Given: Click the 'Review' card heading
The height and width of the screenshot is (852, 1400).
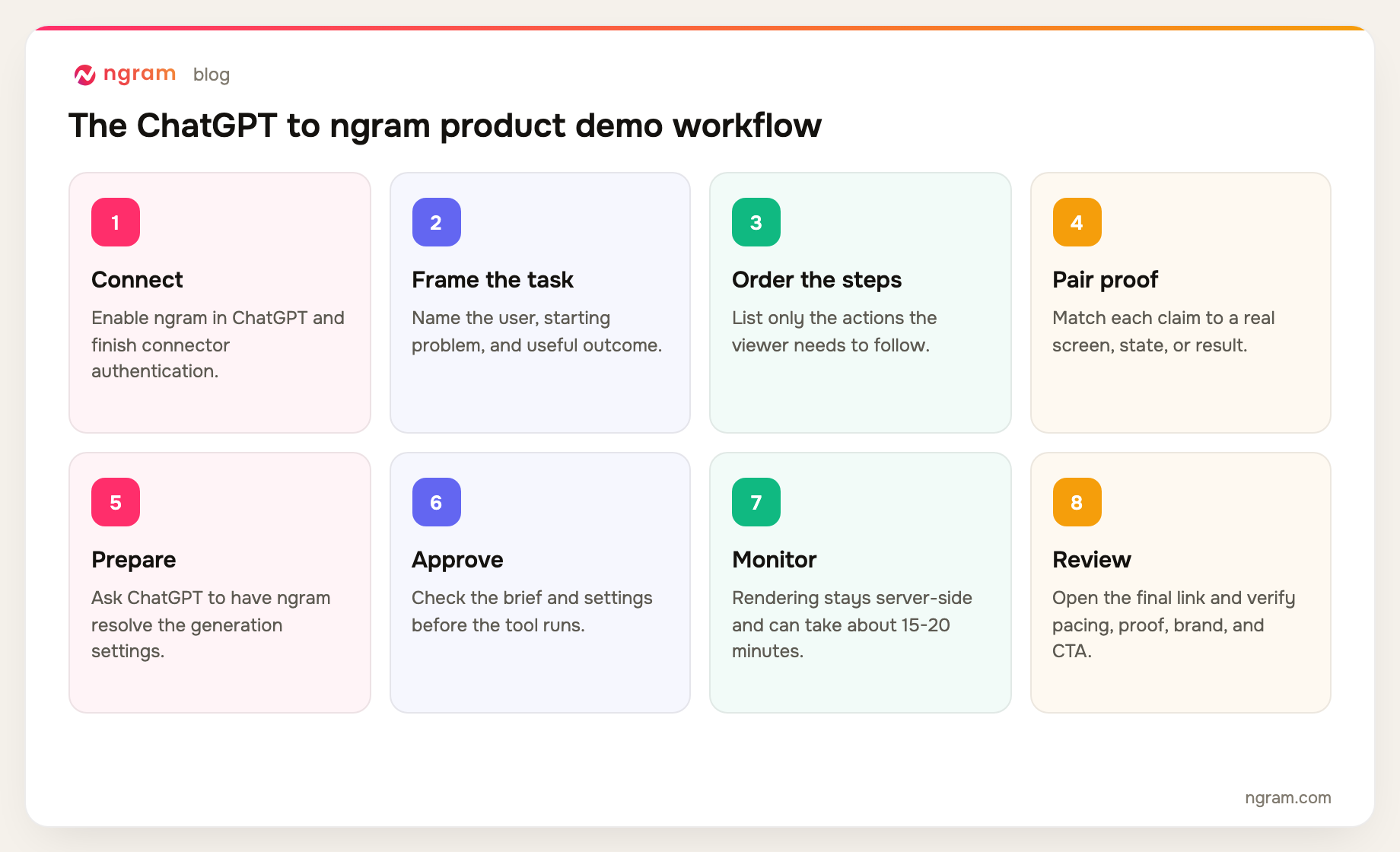Looking at the screenshot, I should [x=1091, y=560].
